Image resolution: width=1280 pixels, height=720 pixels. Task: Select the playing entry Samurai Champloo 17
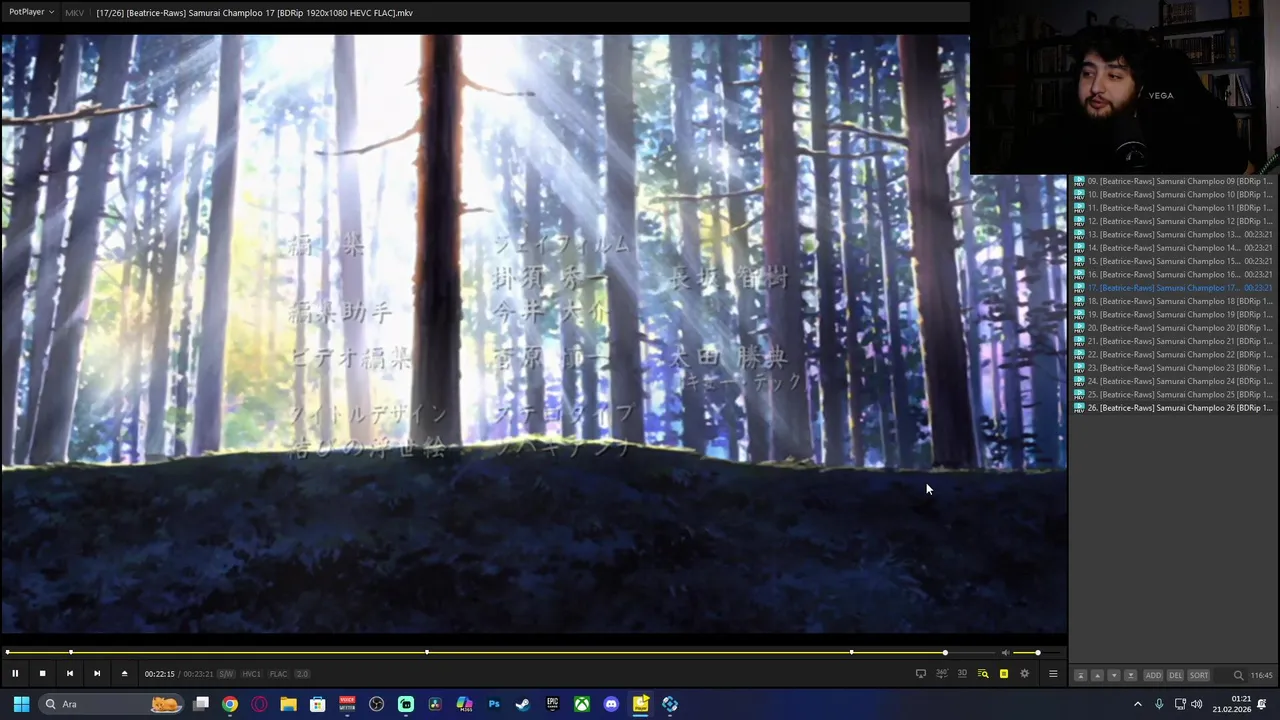(x=1173, y=288)
